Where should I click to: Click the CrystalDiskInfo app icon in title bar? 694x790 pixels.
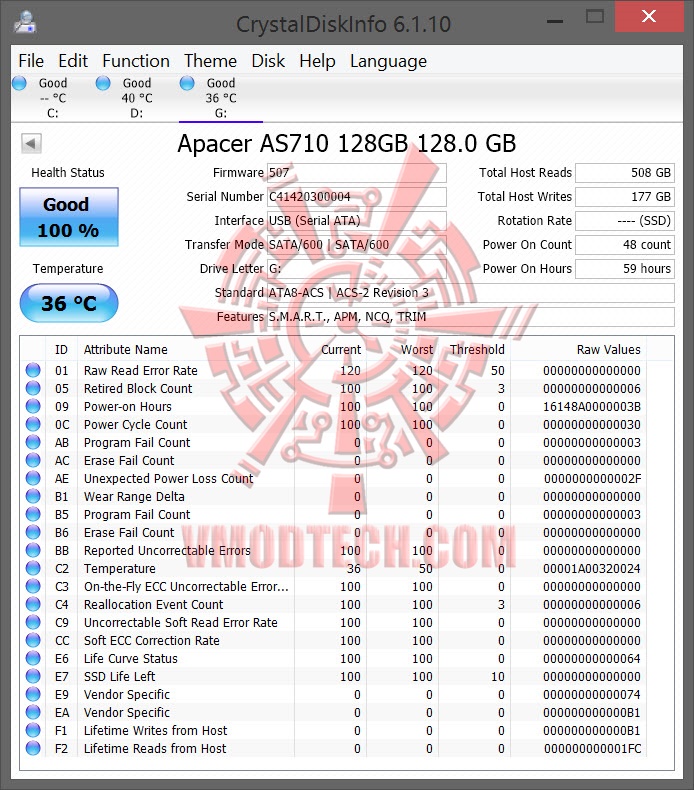[x=25, y=23]
